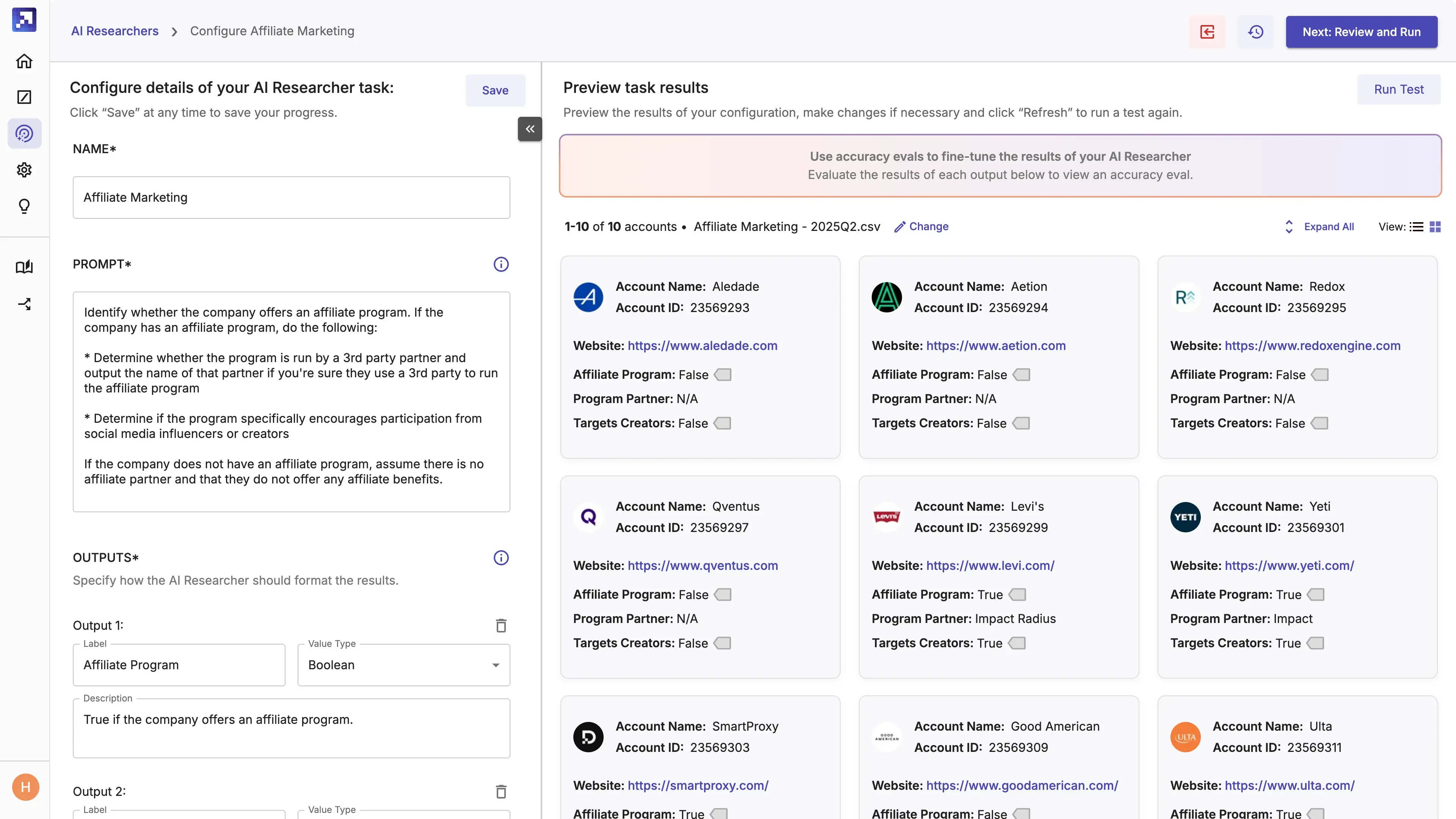
Task: Click the Yeti account logo
Action: pyautogui.click(x=1185, y=516)
